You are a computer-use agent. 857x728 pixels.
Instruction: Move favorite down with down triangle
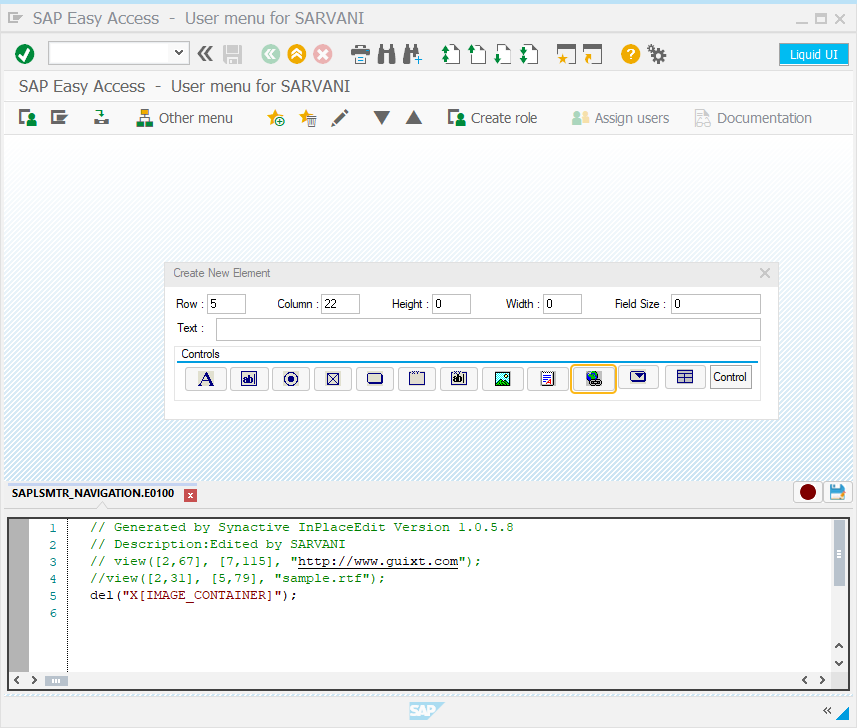(x=381, y=118)
